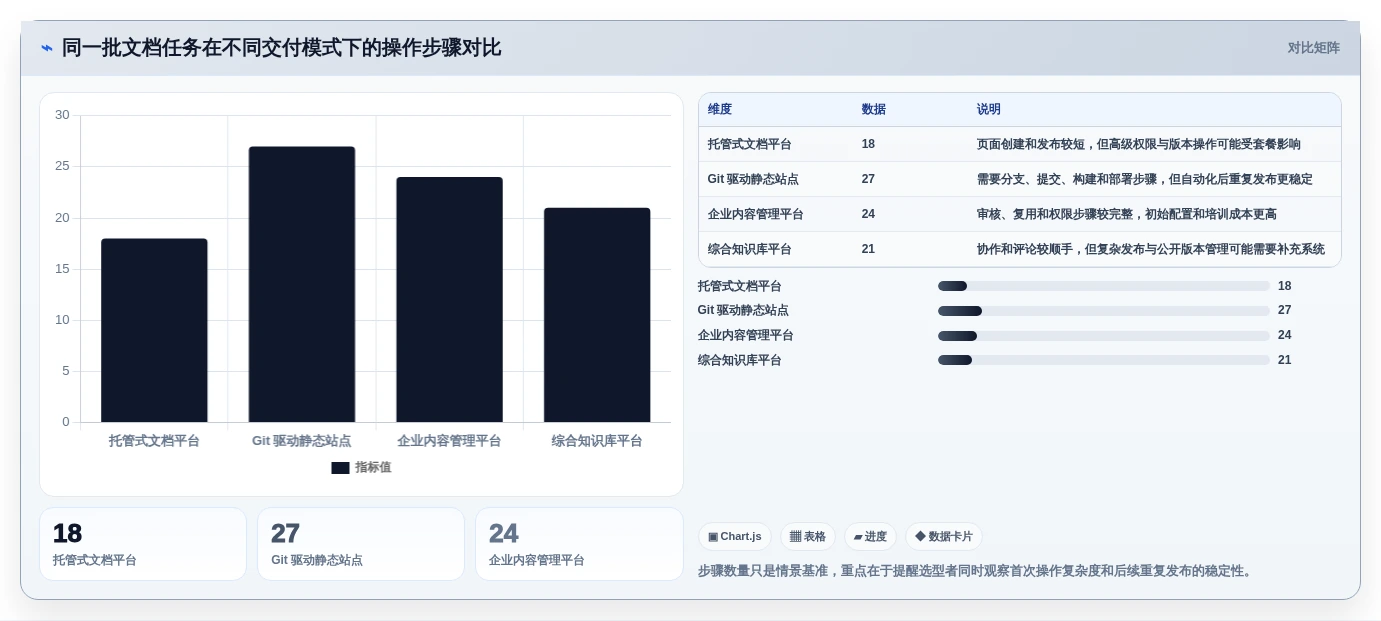Click the 数据 column header
This screenshot has width=1381, height=621.
tap(874, 110)
